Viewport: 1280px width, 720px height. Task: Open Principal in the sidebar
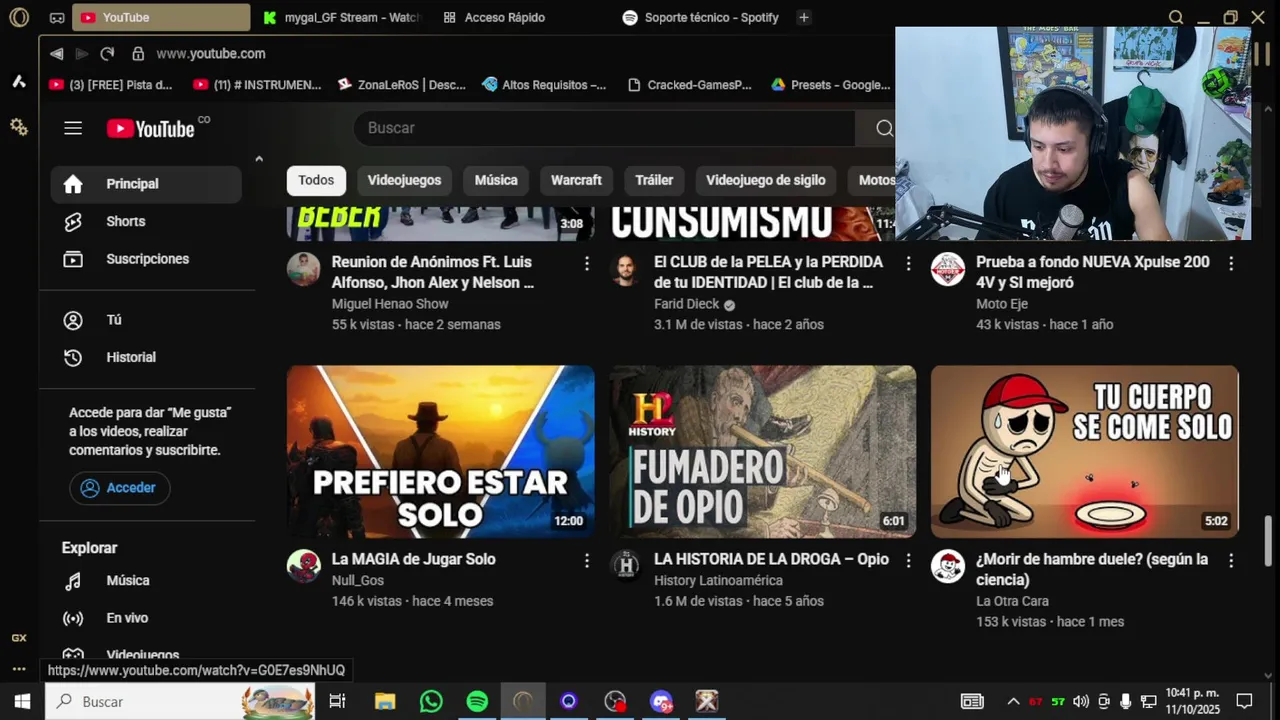[146, 184]
